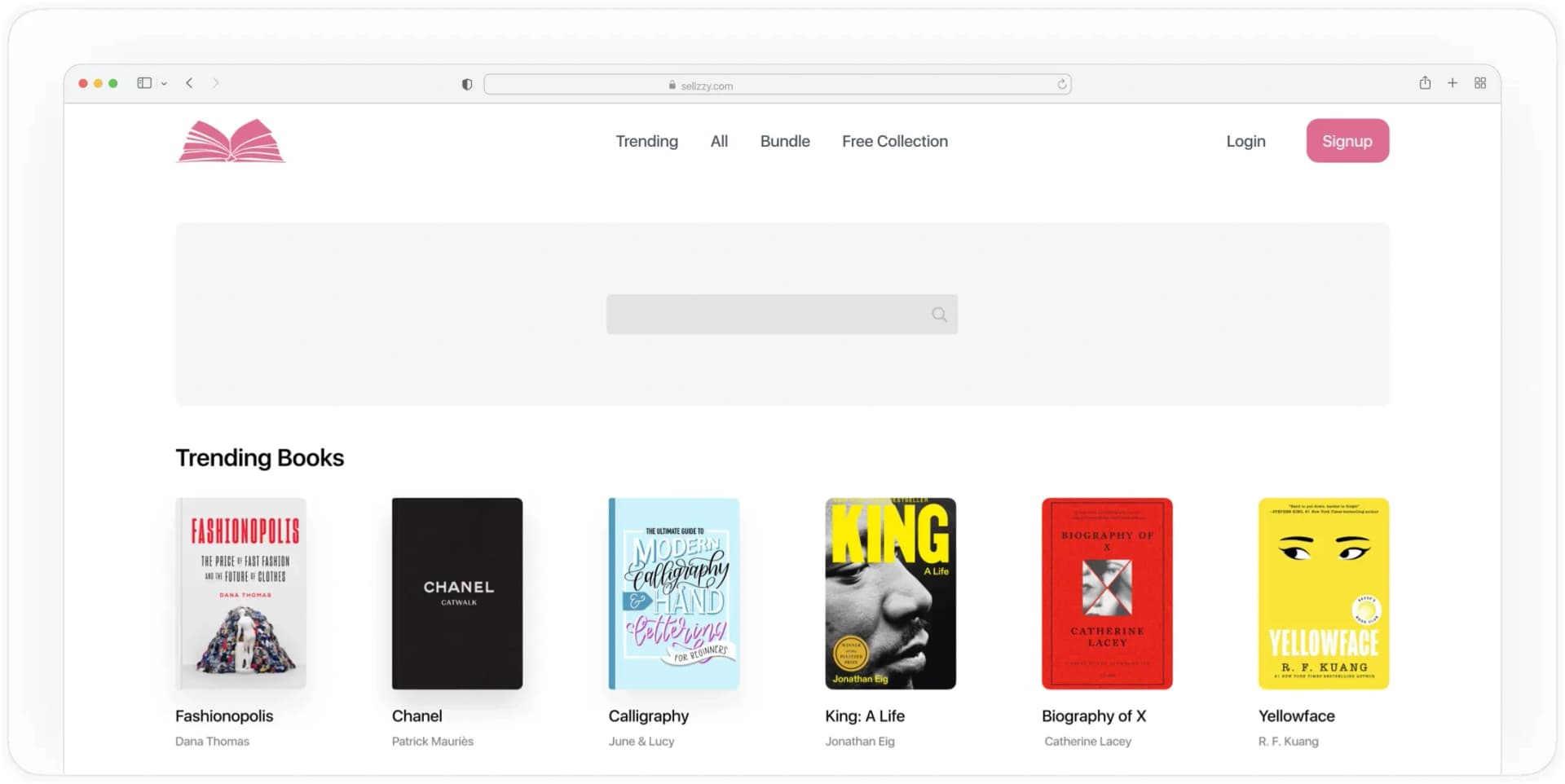Click the padlock in the address bar
Image resolution: width=1565 pixels, height=784 pixels.
pyautogui.click(x=672, y=85)
